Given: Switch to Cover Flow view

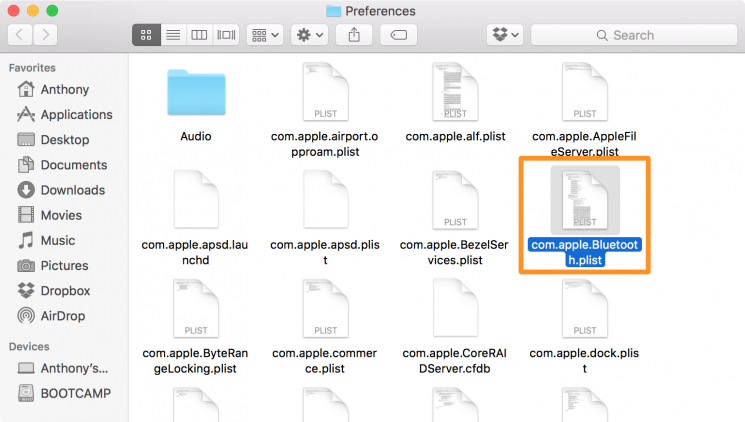Looking at the screenshot, I should click(x=226, y=35).
